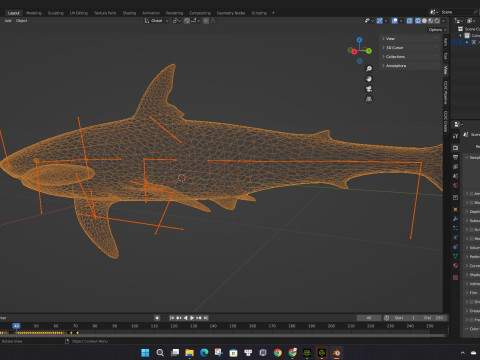This screenshot has width=480, height=360.
Task: Open the orange Object properties tab
Action: click(455, 210)
